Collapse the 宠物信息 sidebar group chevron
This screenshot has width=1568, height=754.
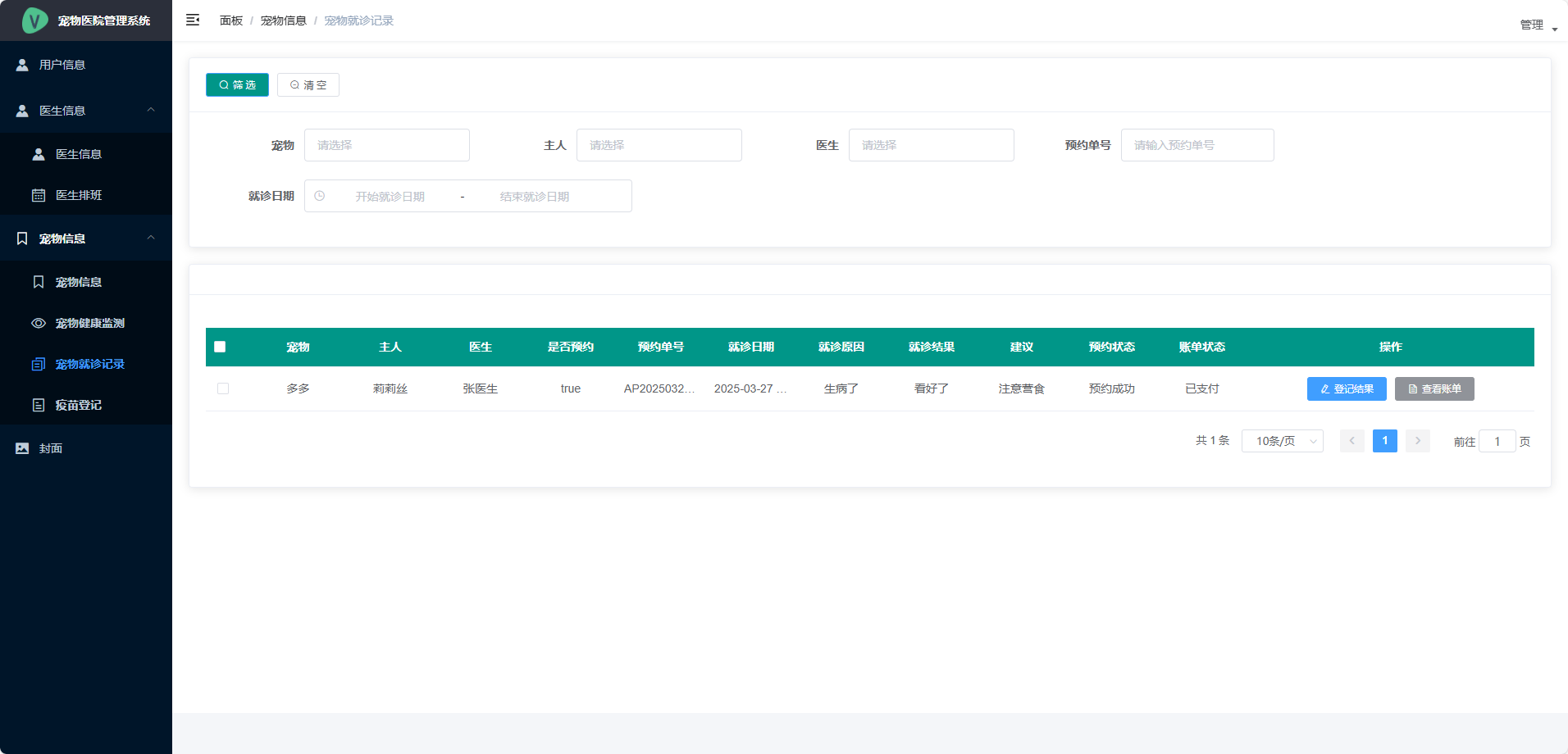pyautogui.click(x=151, y=238)
